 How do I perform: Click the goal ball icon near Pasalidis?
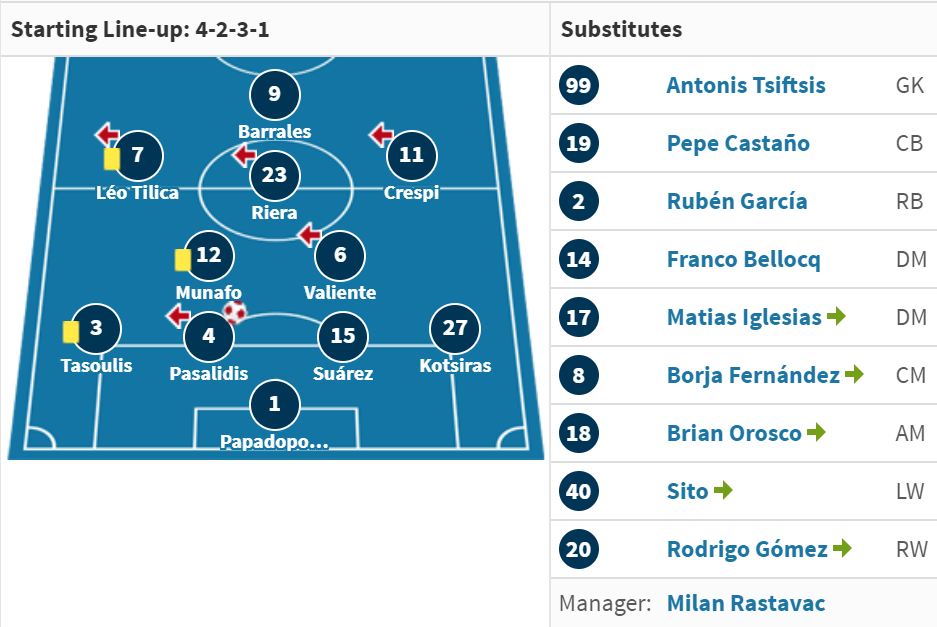(x=235, y=312)
